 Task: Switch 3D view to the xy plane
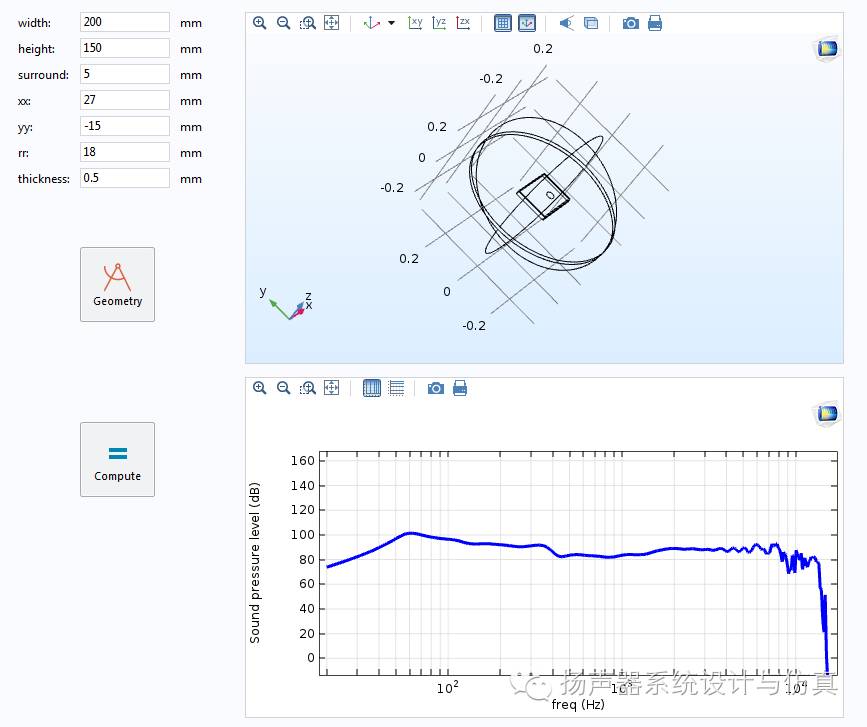(415, 23)
